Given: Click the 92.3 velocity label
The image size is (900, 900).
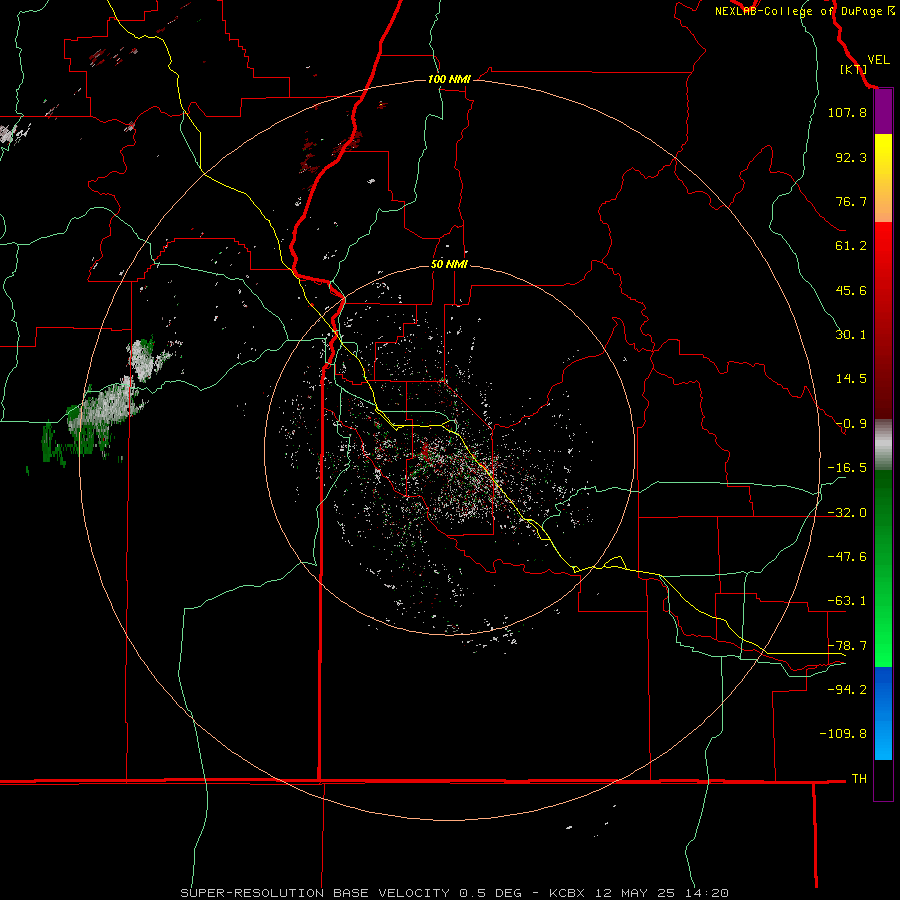Looking at the screenshot, I should [851, 157].
